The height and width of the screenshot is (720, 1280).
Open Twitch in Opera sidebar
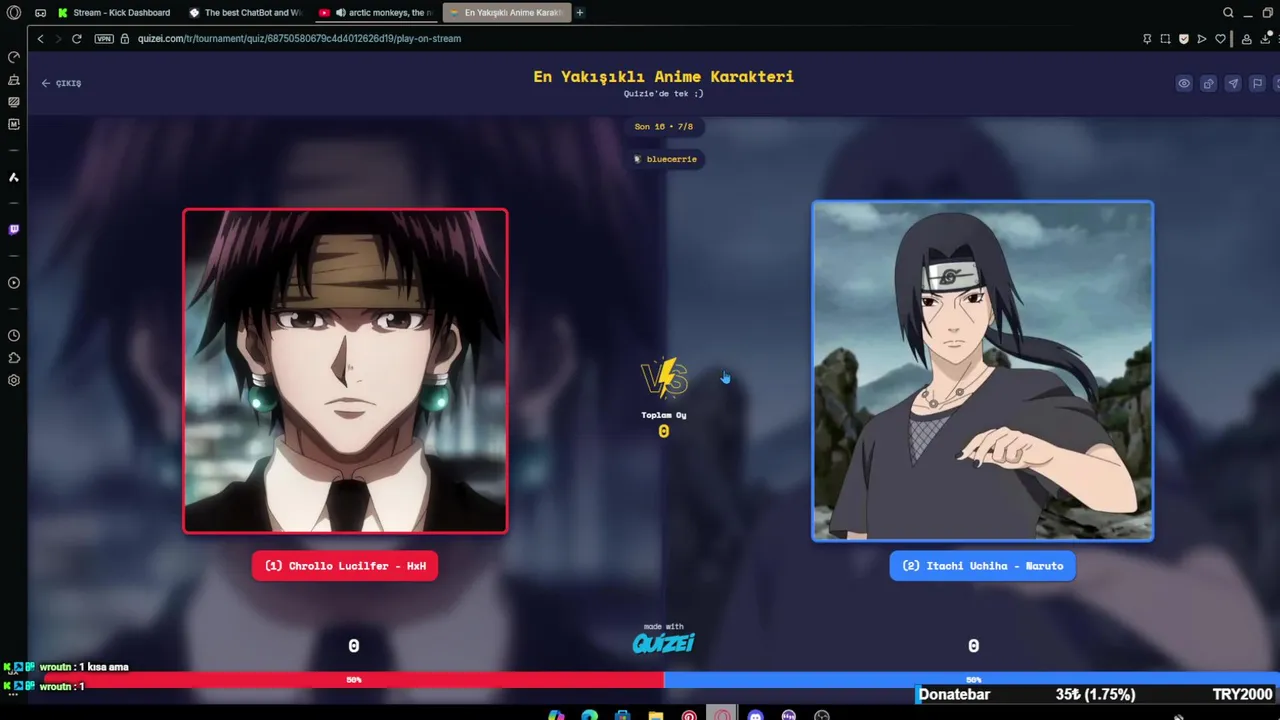point(14,229)
